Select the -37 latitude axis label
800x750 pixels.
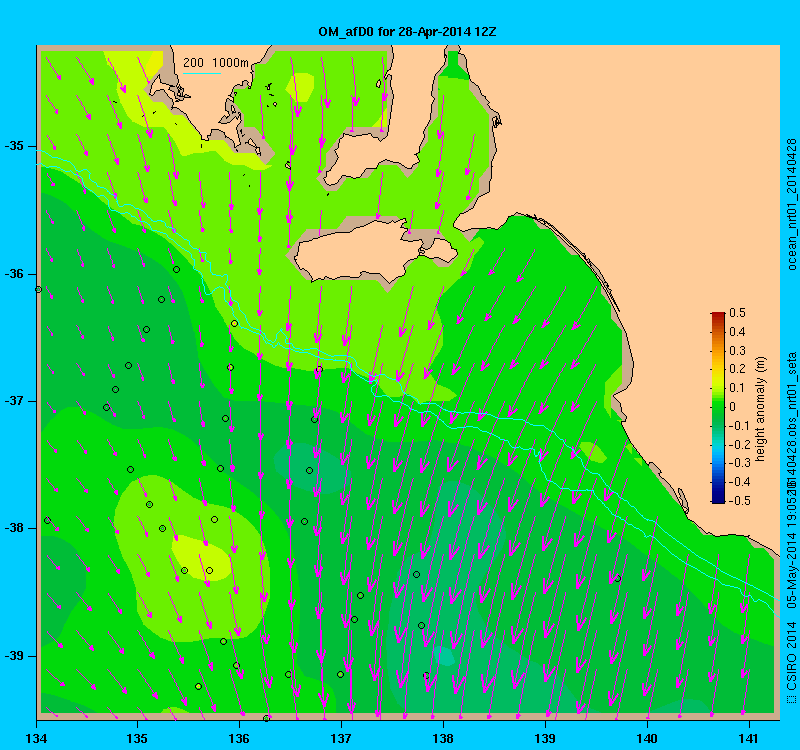coord(14,401)
